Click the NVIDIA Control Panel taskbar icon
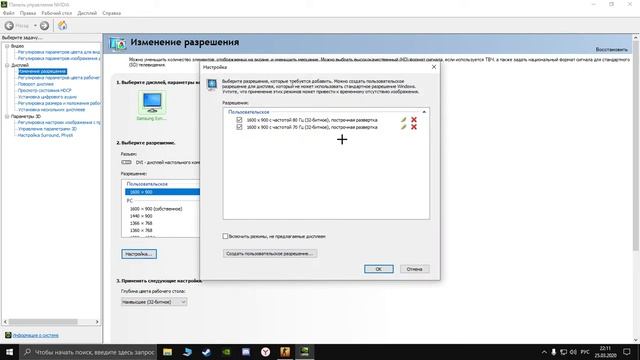 [x=304, y=352]
